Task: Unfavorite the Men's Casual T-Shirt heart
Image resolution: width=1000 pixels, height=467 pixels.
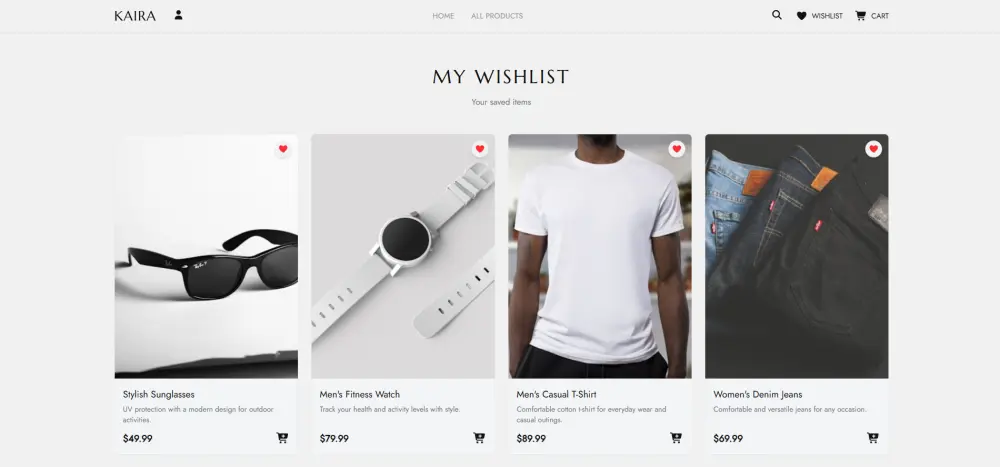Action: (677, 149)
